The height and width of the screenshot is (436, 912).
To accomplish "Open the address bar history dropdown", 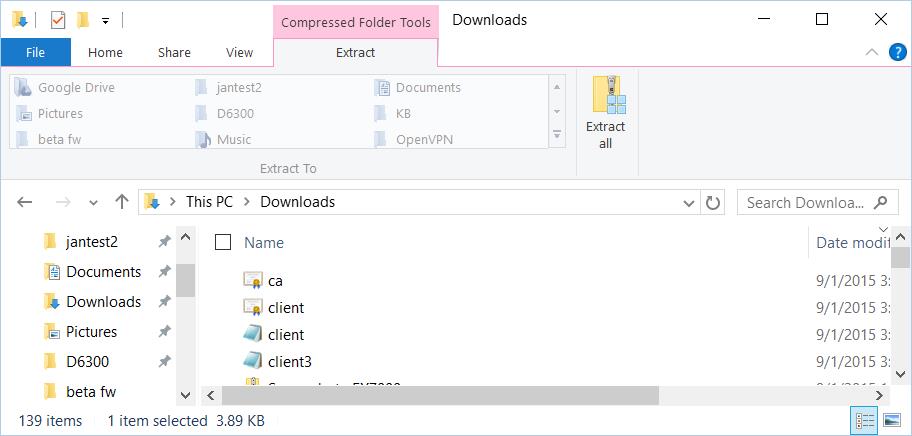I will [689, 203].
